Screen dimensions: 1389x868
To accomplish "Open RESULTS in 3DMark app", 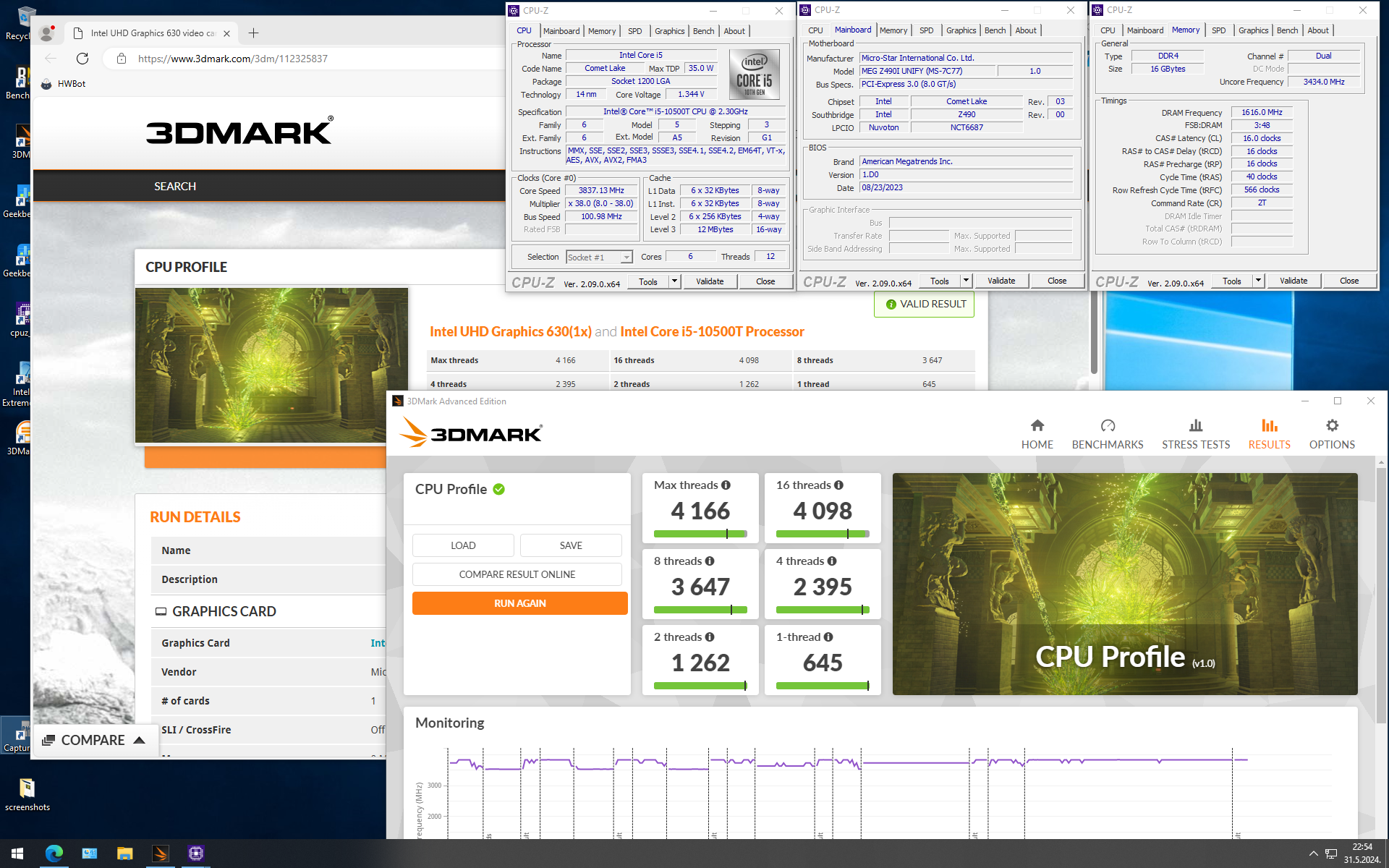I will [x=1269, y=434].
